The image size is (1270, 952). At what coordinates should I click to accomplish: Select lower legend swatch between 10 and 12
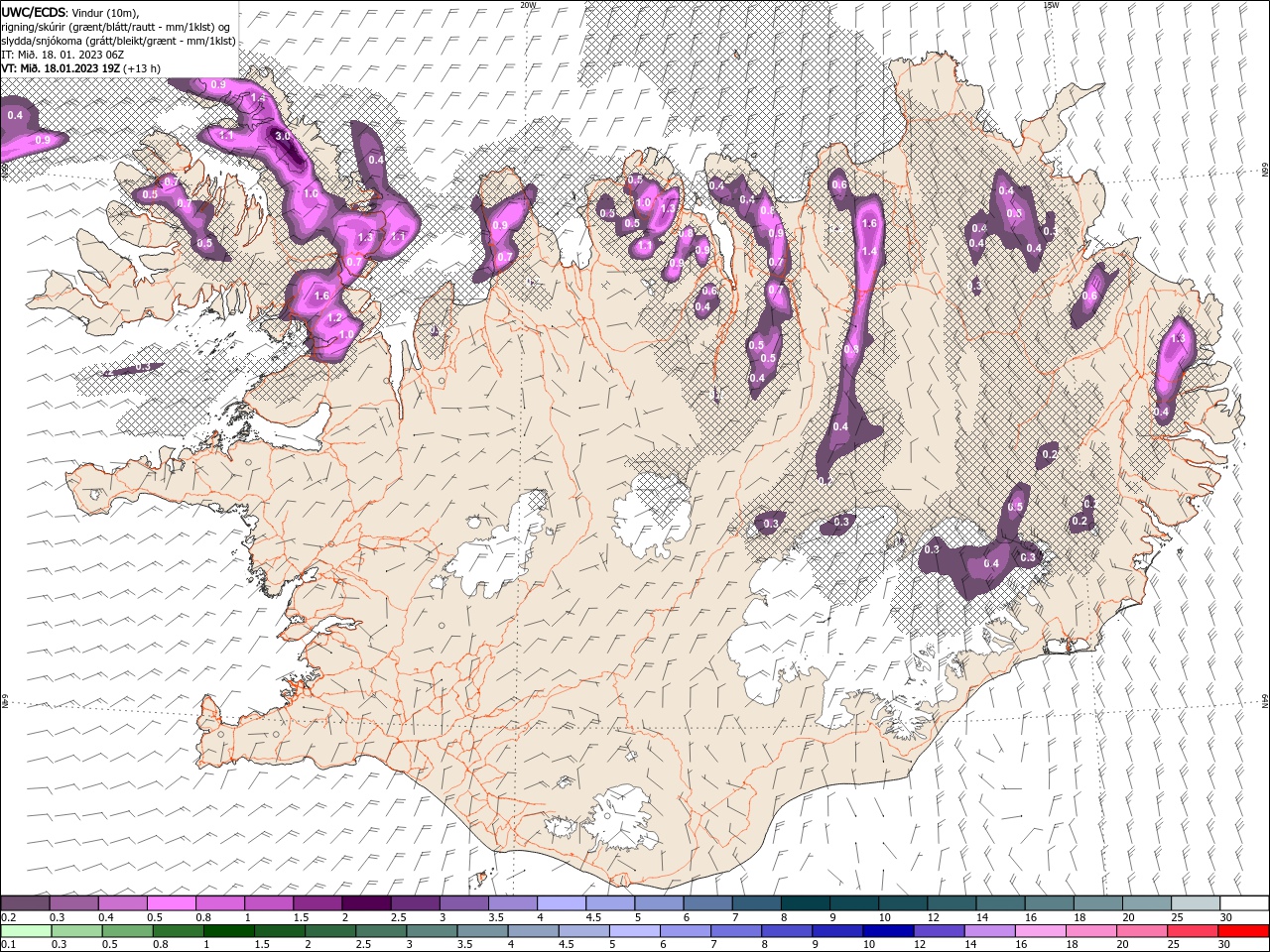pyautogui.click(x=887, y=930)
